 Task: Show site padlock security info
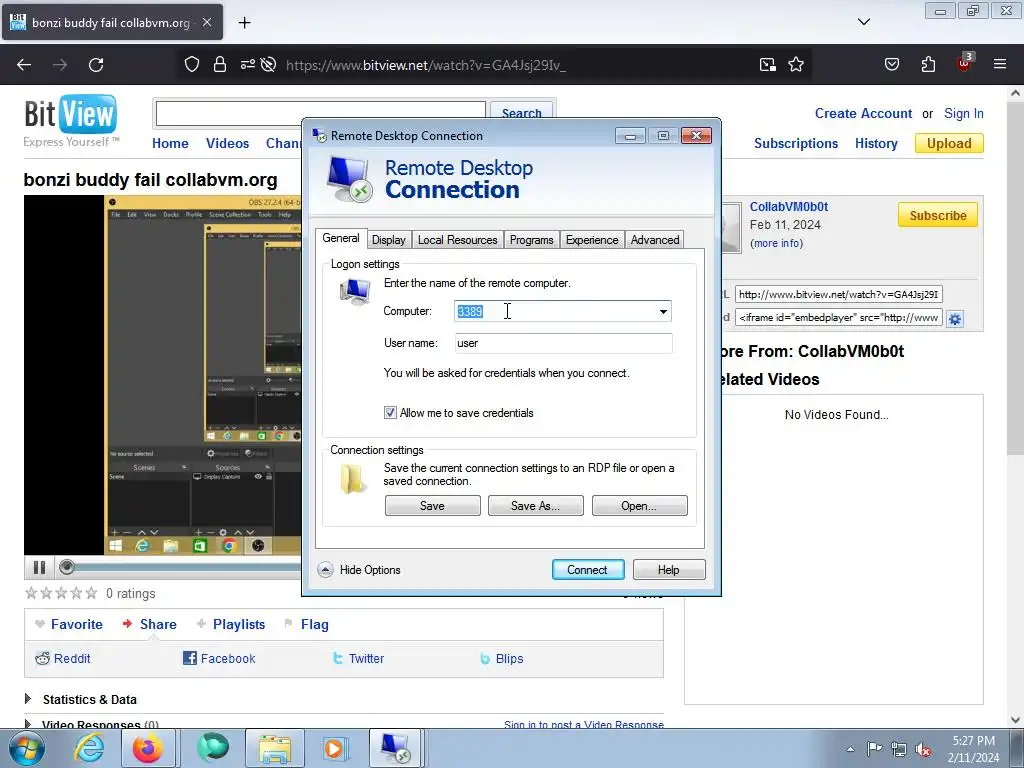point(220,64)
